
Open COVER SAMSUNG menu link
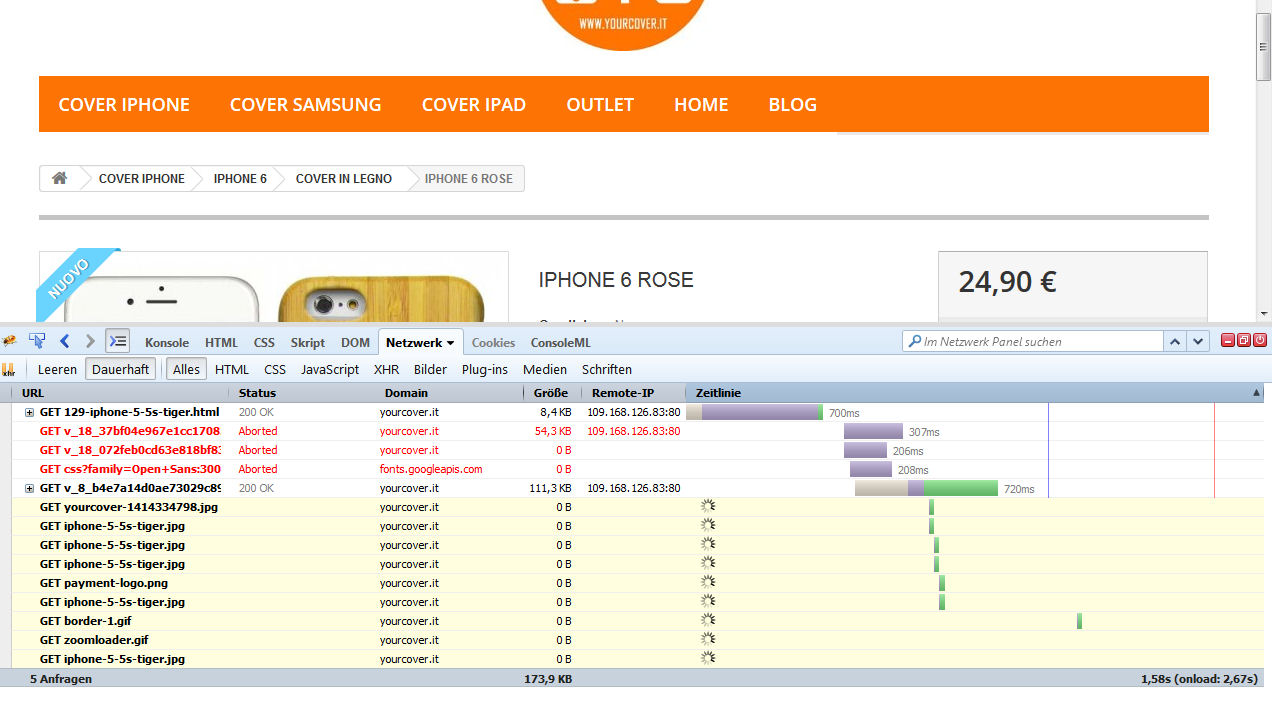pyautogui.click(x=305, y=104)
